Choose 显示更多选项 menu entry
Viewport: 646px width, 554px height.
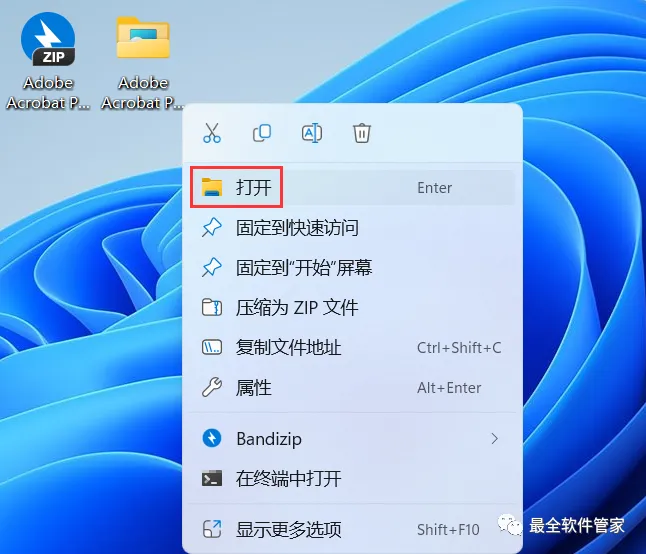pos(353,529)
